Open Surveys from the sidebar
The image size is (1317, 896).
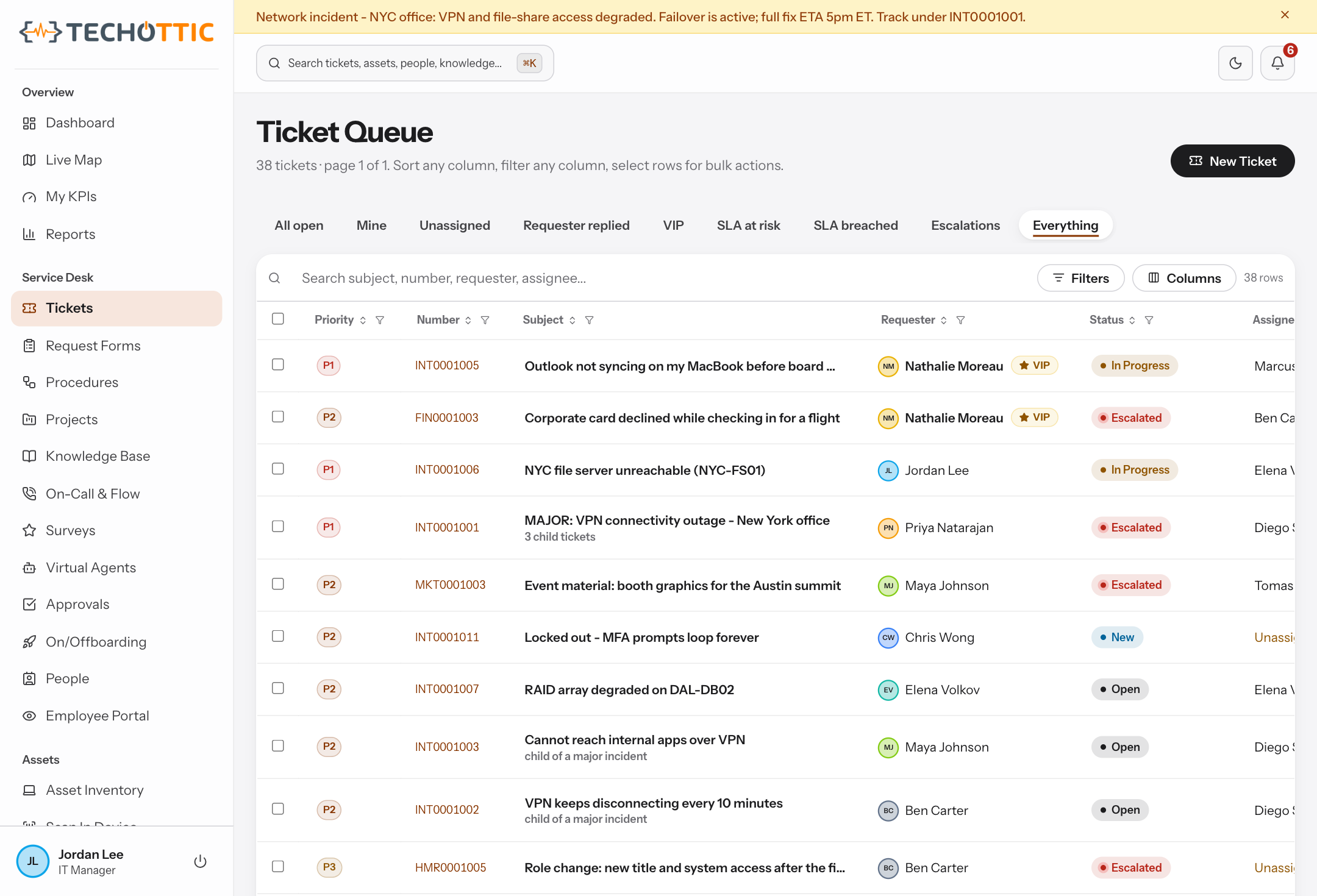coord(116,530)
